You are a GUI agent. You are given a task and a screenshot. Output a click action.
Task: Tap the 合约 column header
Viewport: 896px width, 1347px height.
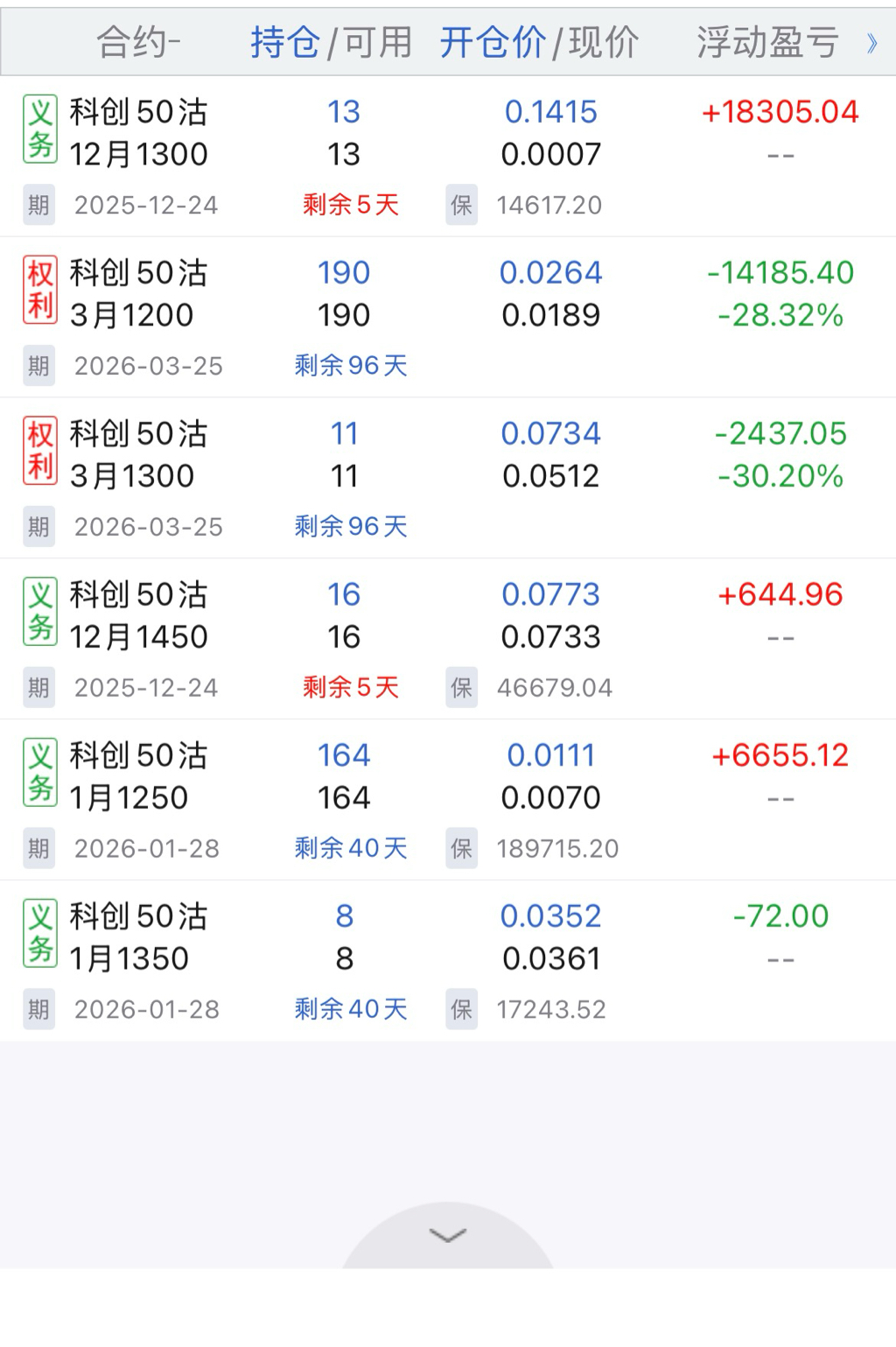pyautogui.click(x=137, y=42)
